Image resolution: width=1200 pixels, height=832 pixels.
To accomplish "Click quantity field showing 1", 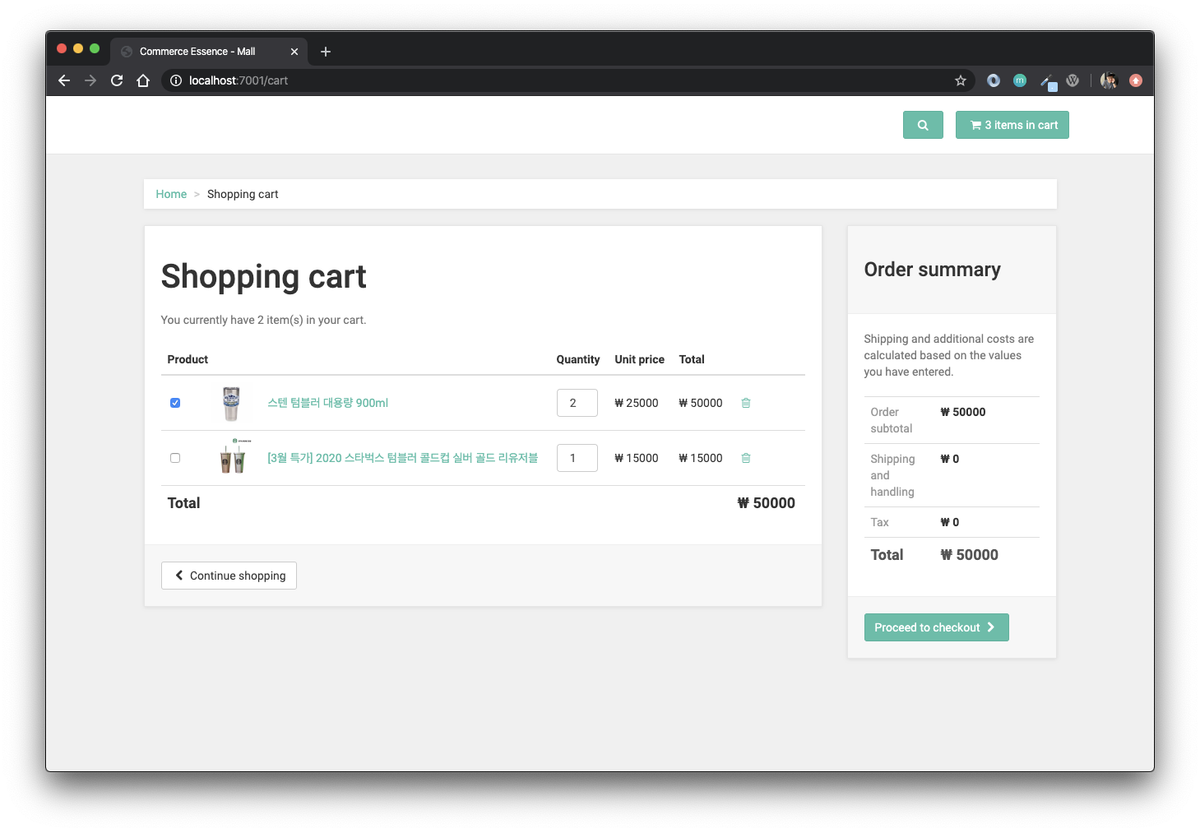I will coord(577,458).
